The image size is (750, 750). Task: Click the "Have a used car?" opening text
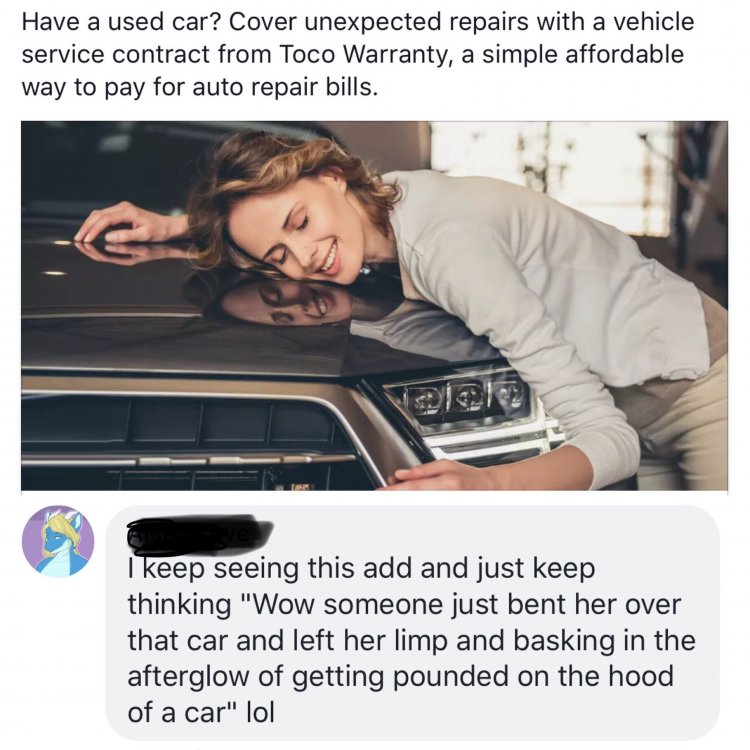[x=121, y=22]
